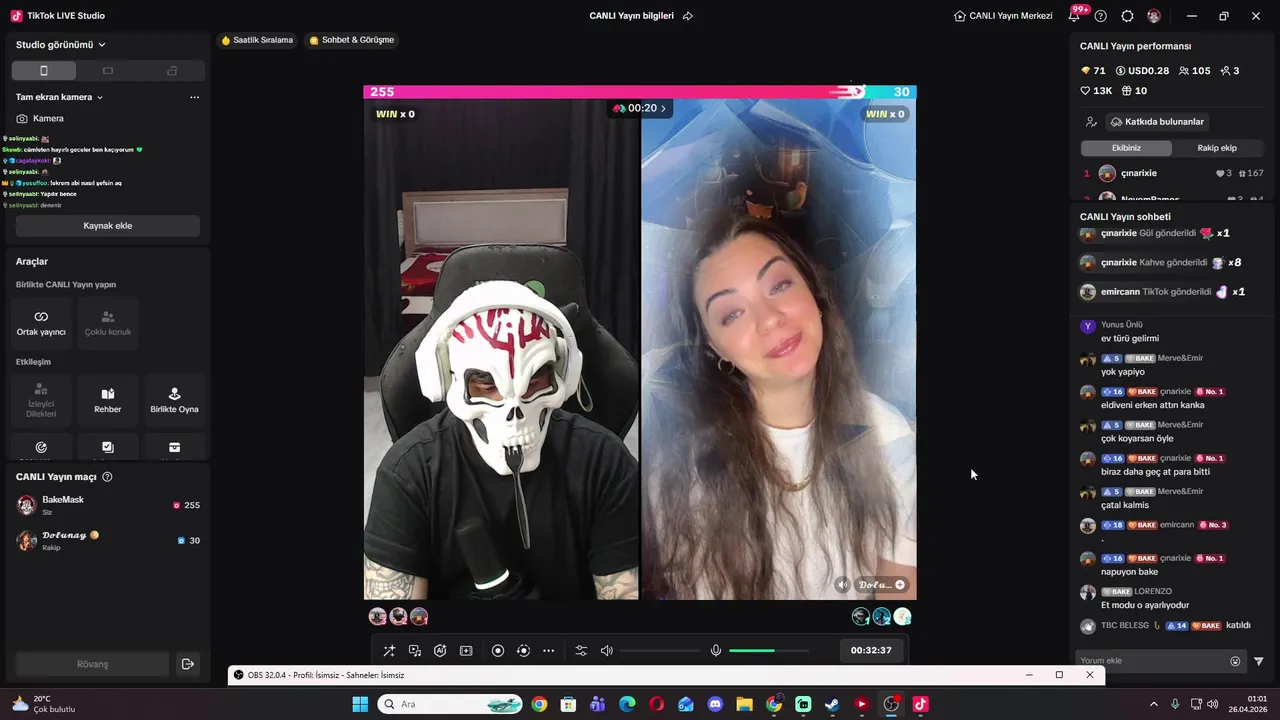Mute the speaker output
Viewport: 1280px width, 720px height.
pyautogui.click(x=606, y=651)
